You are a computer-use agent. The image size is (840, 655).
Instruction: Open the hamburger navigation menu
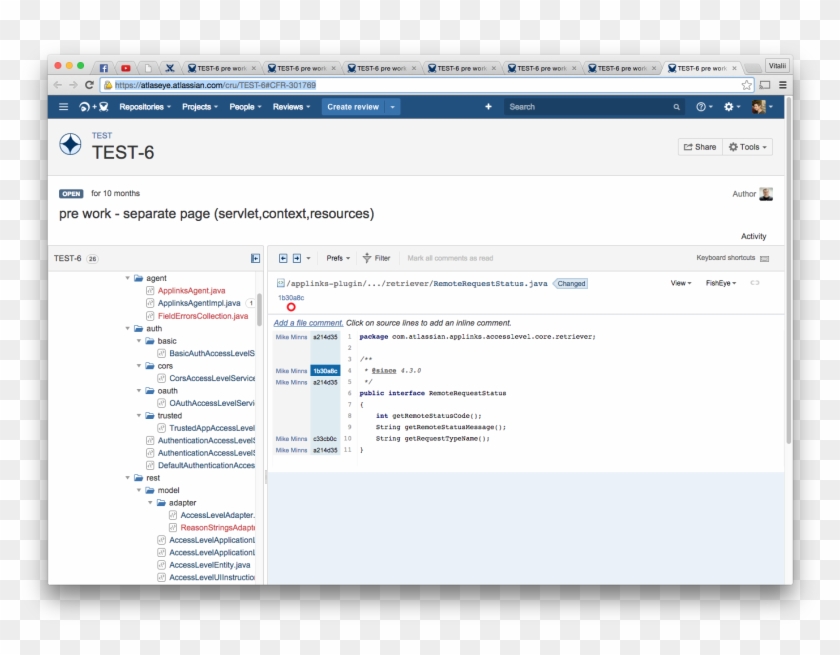click(x=63, y=107)
